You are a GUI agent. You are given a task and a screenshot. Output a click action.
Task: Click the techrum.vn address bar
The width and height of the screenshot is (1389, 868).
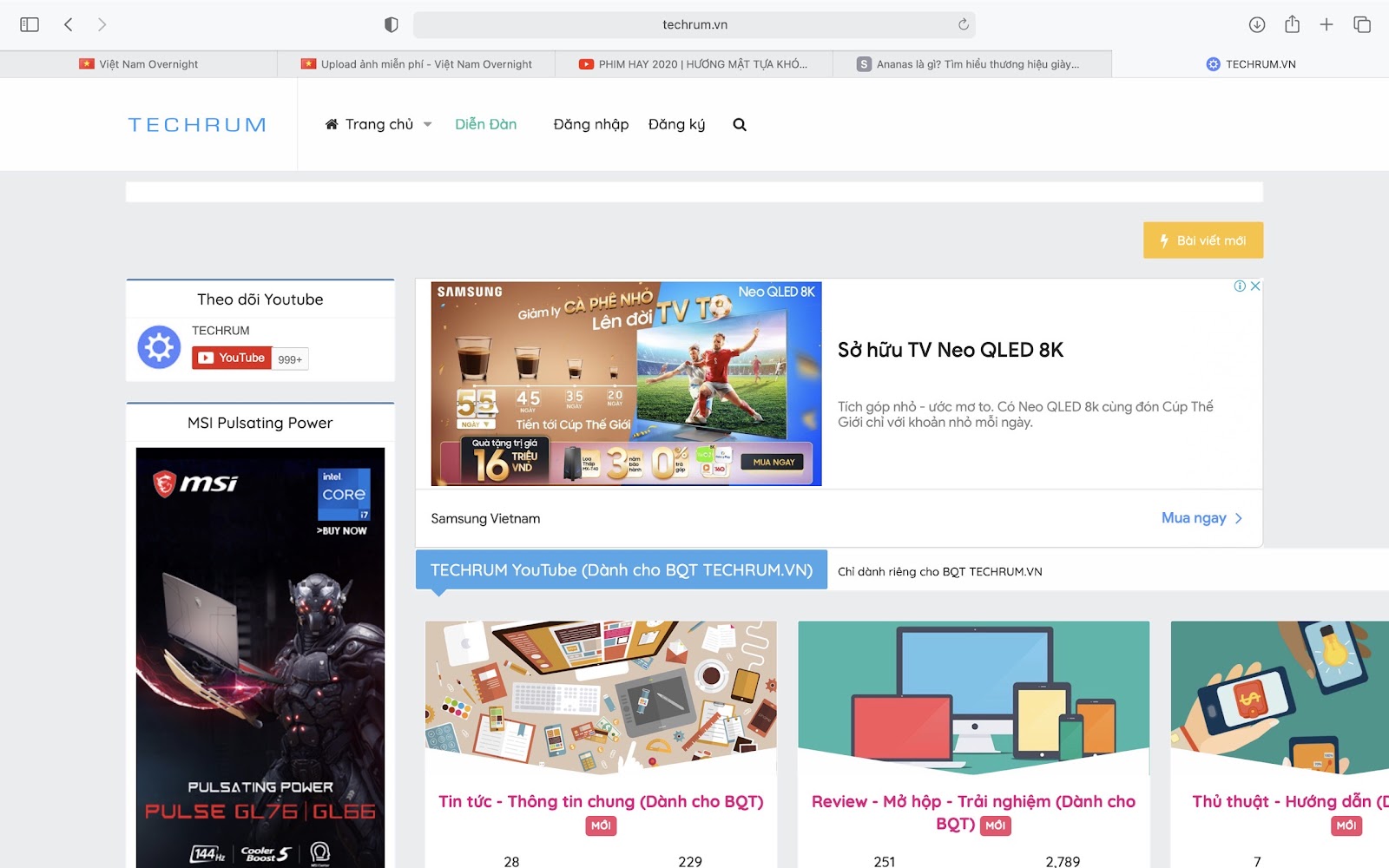pyautogui.click(x=694, y=24)
